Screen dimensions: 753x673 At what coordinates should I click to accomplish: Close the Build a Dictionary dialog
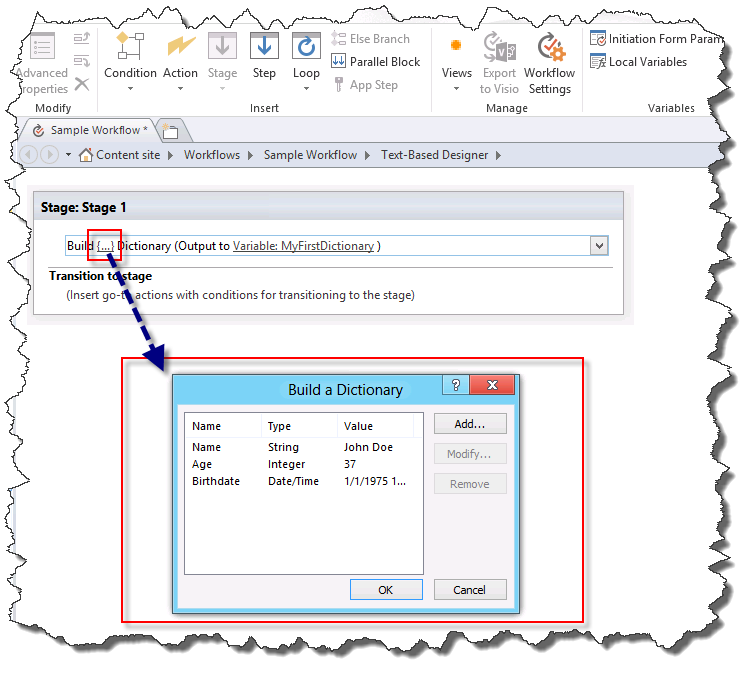pyautogui.click(x=492, y=385)
